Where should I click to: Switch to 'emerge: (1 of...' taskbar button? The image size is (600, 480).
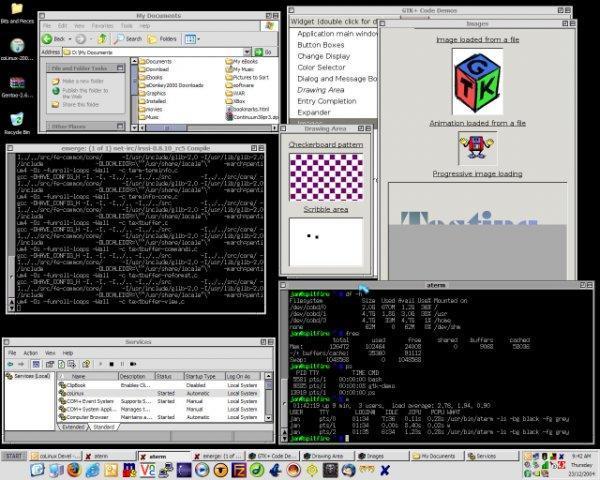coord(218,456)
